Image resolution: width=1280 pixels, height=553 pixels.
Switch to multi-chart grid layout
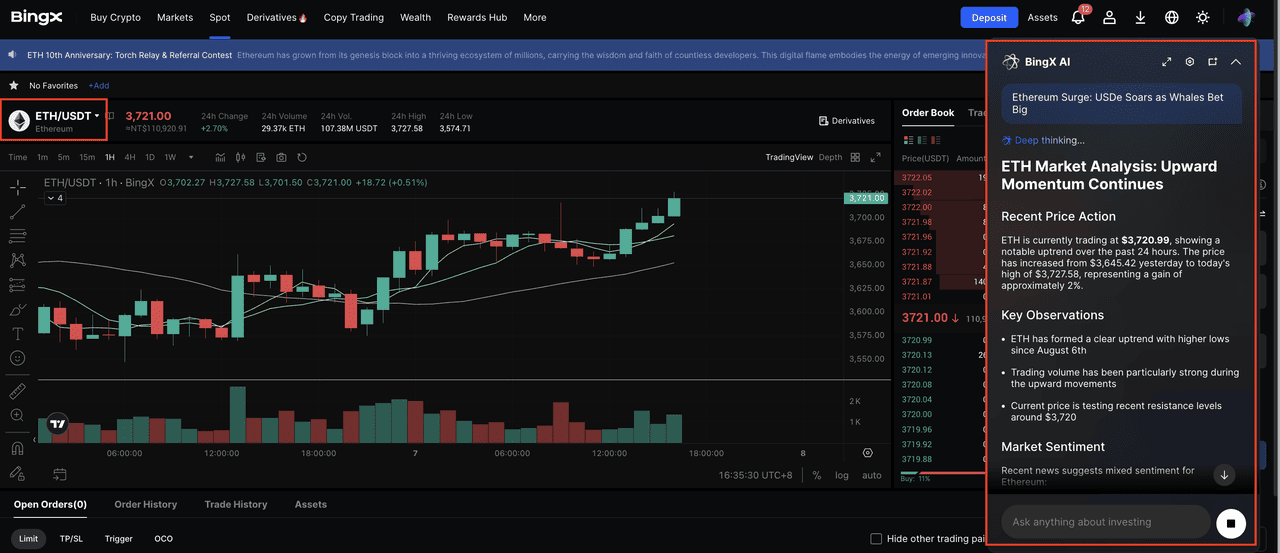point(856,157)
